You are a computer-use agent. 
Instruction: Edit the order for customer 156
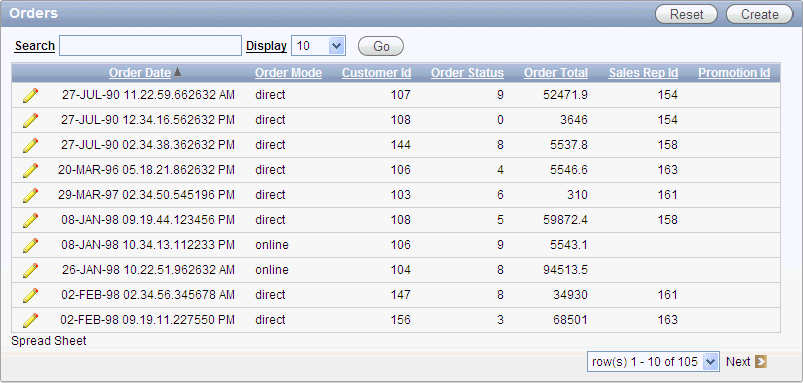click(30, 320)
